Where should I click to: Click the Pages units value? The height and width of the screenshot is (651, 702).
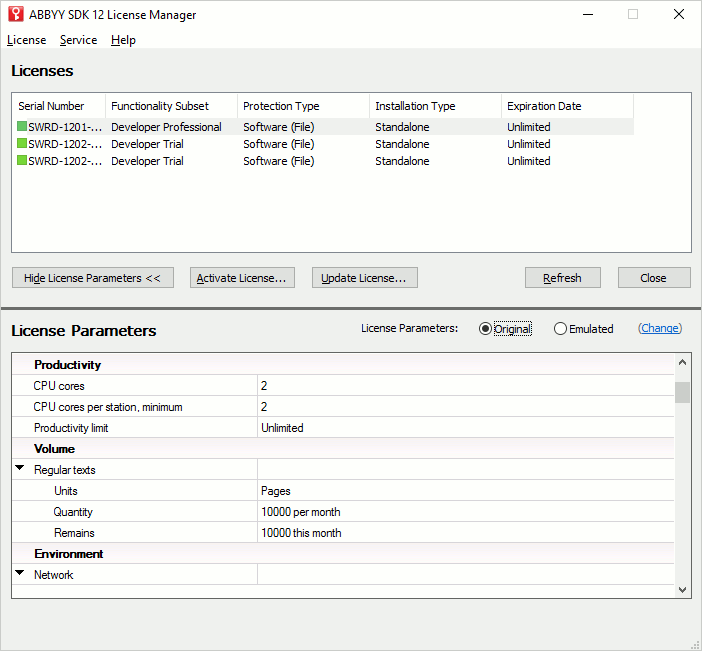[276, 491]
